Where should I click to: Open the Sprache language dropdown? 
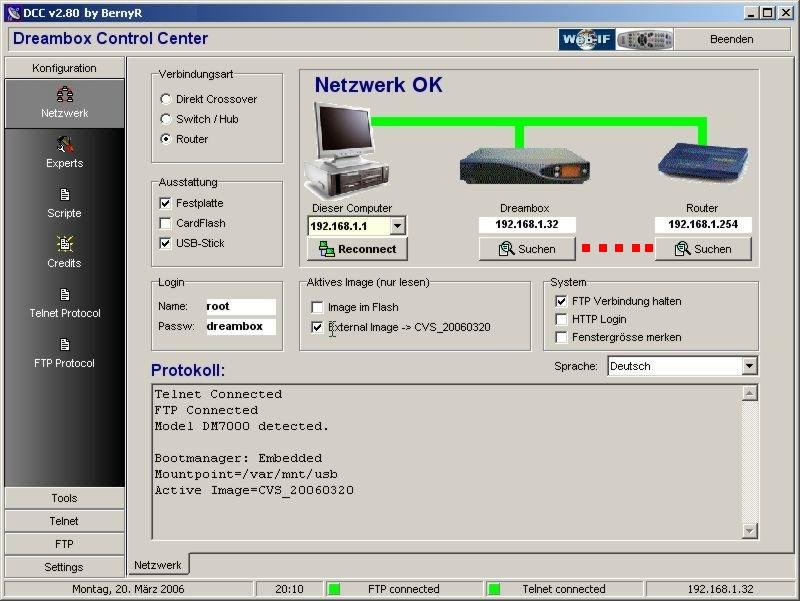[x=749, y=367]
